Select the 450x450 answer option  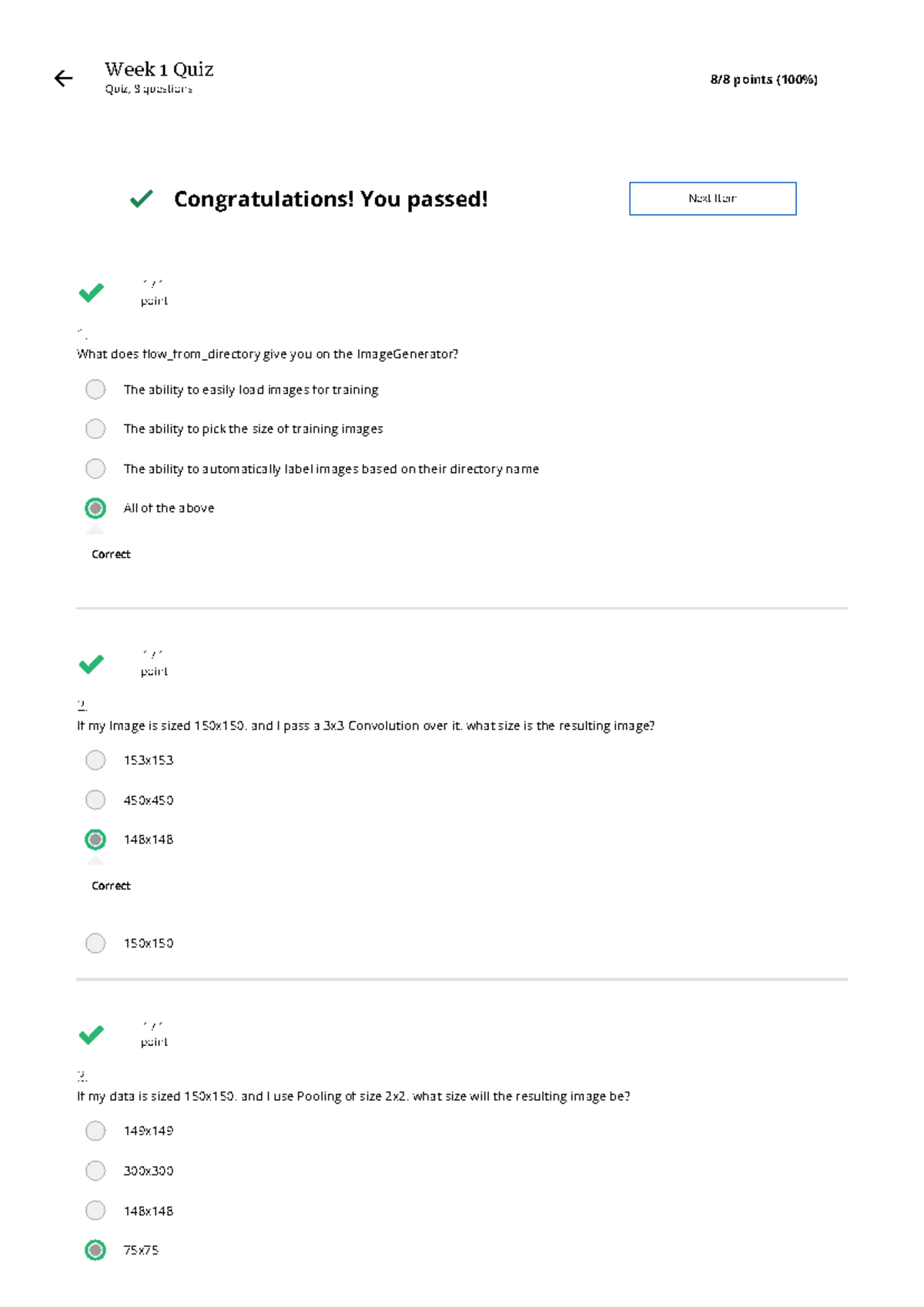point(95,799)
